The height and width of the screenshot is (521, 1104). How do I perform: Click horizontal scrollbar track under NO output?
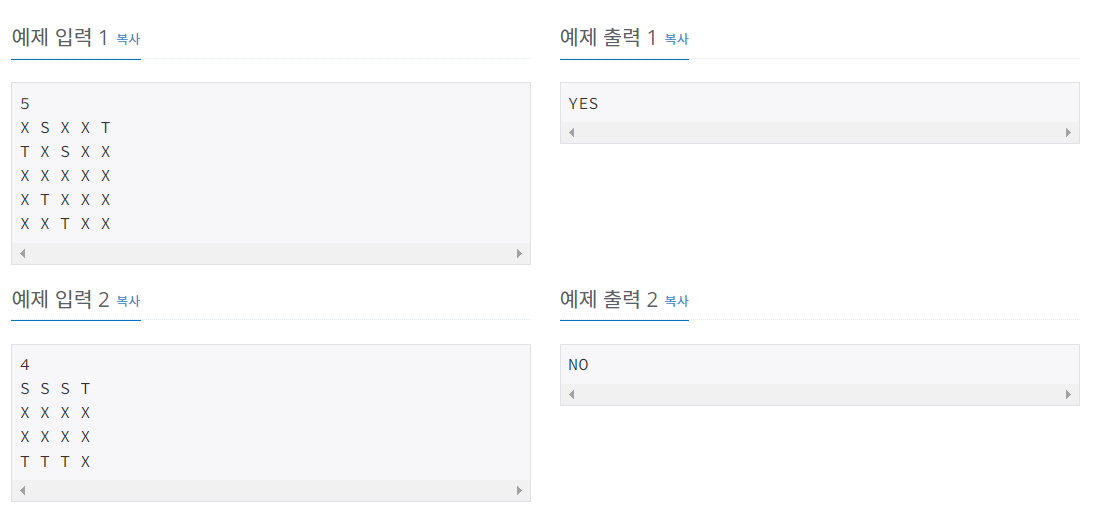point(820,394)
